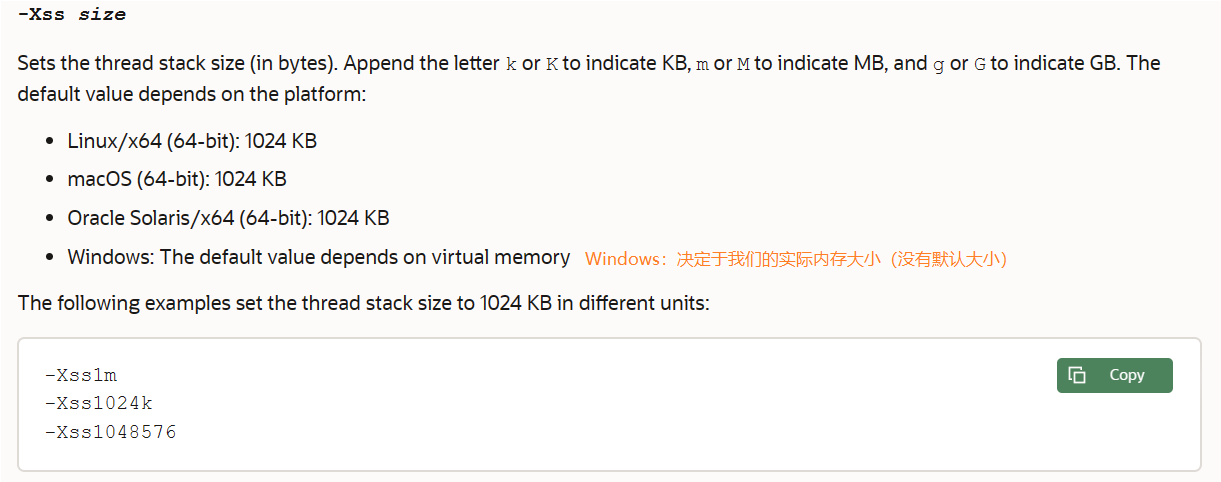Click 'default value depends on the platform' text

coord(190,94)
